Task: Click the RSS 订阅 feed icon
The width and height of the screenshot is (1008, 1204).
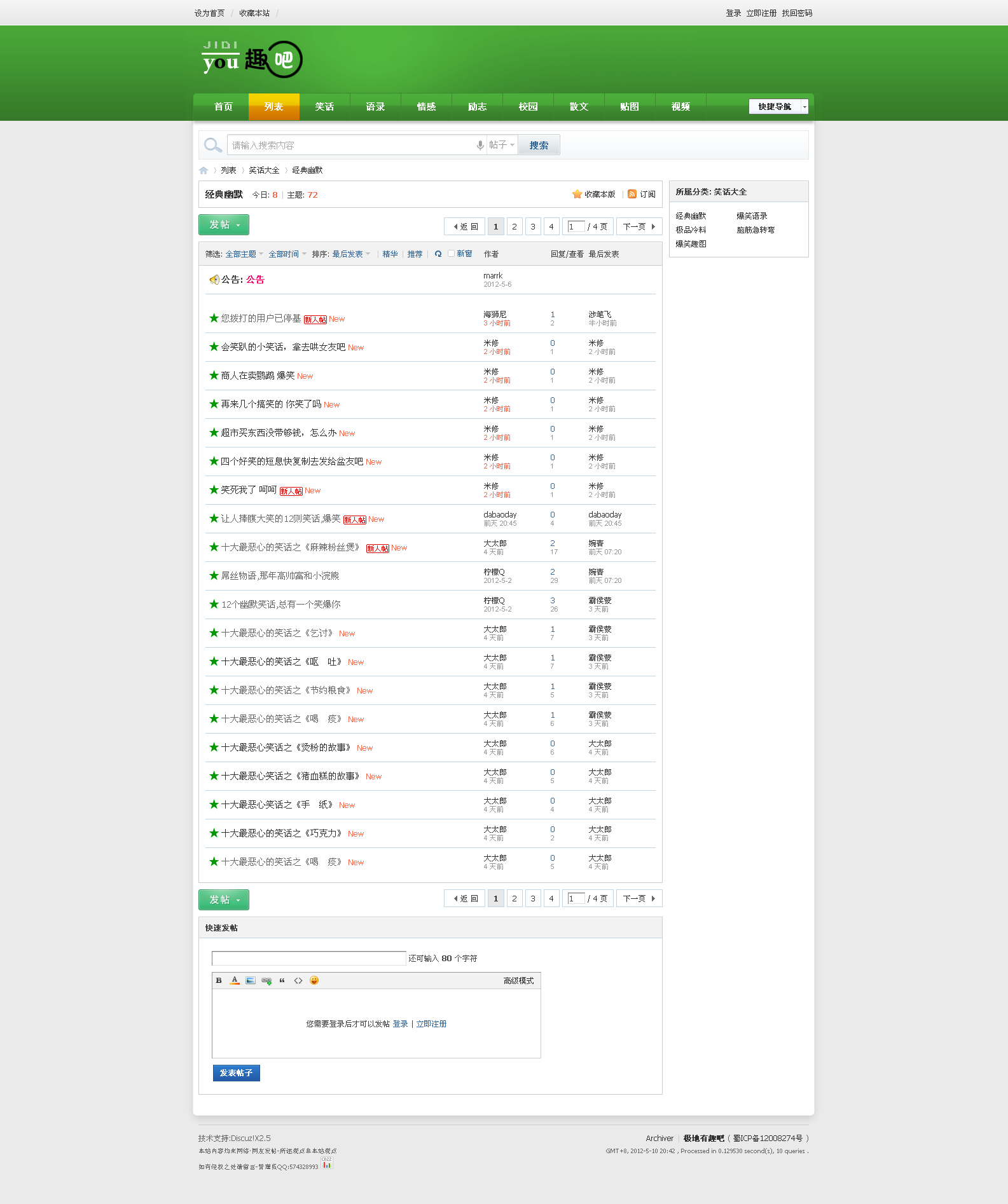Action: pos(632,194)
